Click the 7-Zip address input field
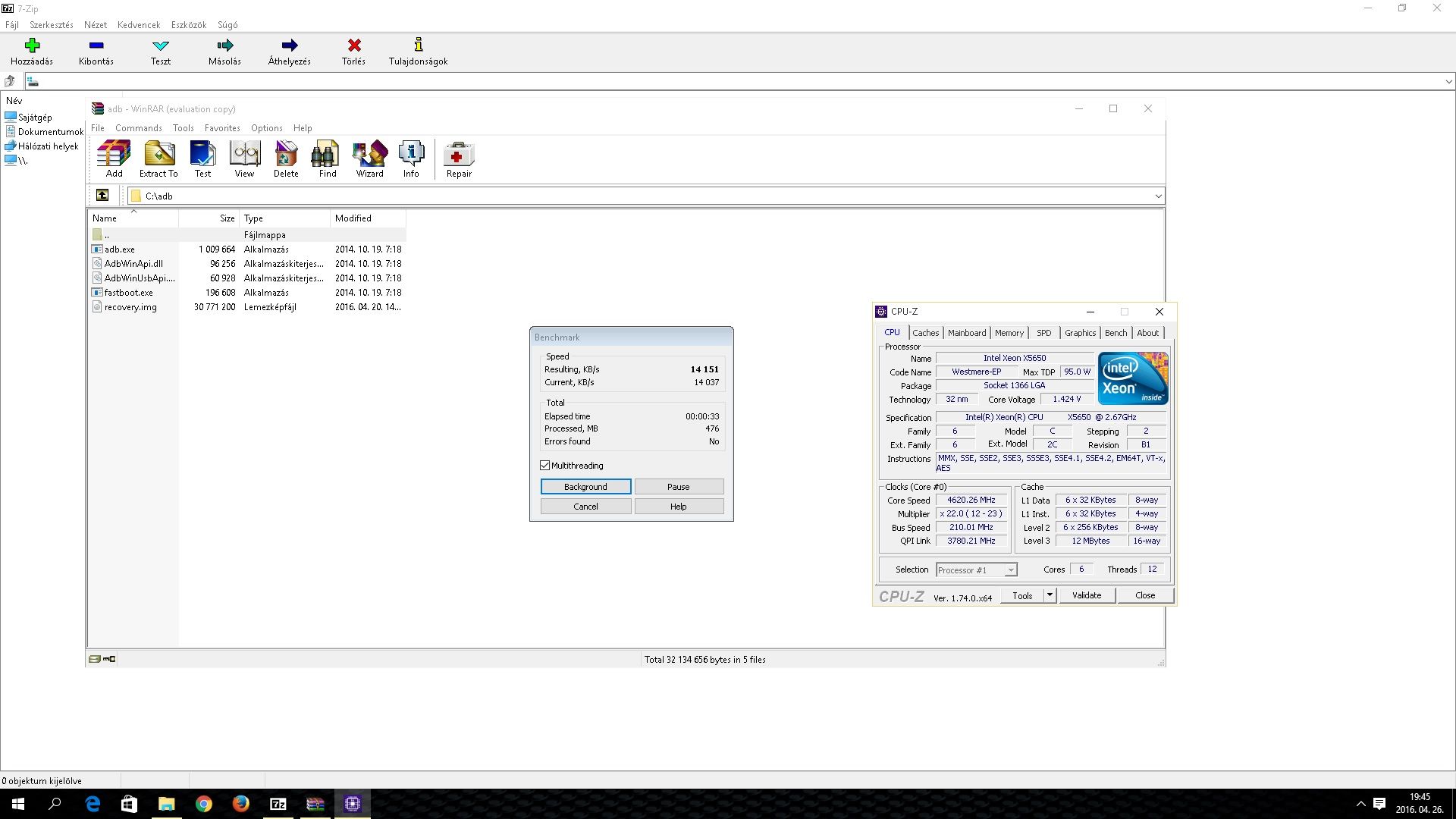This screenshot has width=1456, height=819. (x=733, y=82)
